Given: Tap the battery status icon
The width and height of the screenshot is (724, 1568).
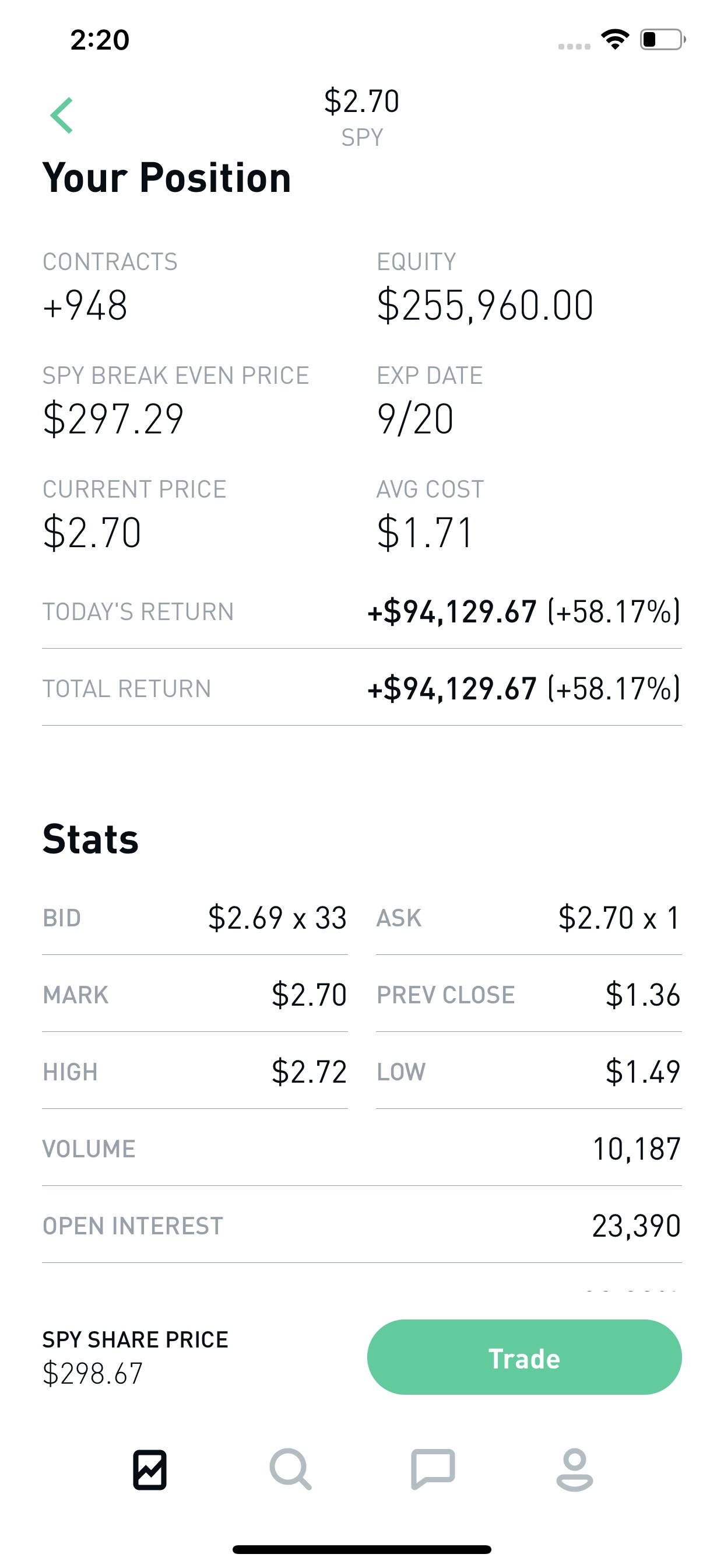Looking at the screenshot, I should coord(662,40).
